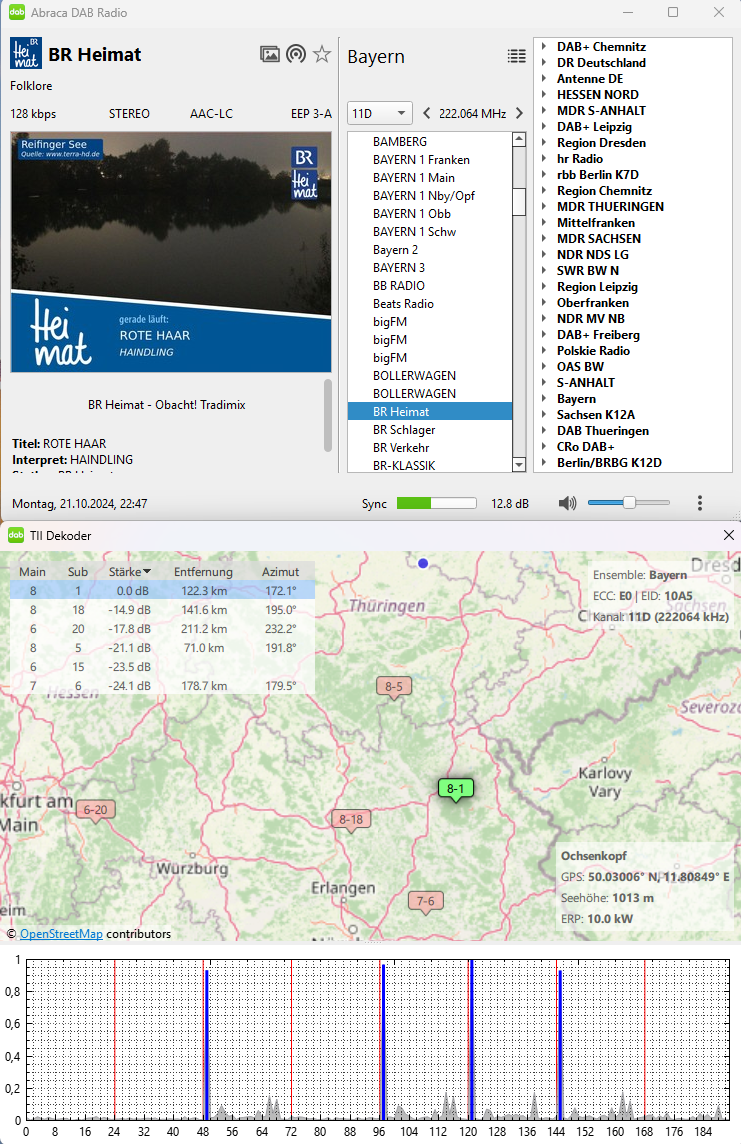Click the service list scroll-down arrow
Viewport: 741px width, 1144px height.
click(519, 465)
